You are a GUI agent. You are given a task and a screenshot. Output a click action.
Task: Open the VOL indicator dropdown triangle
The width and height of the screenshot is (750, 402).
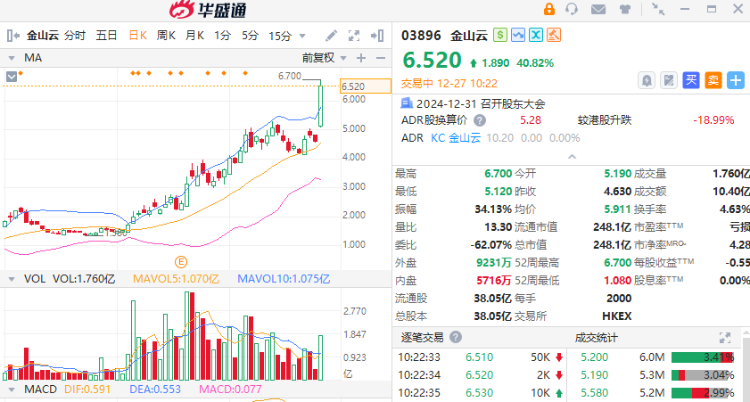point(11,279)
